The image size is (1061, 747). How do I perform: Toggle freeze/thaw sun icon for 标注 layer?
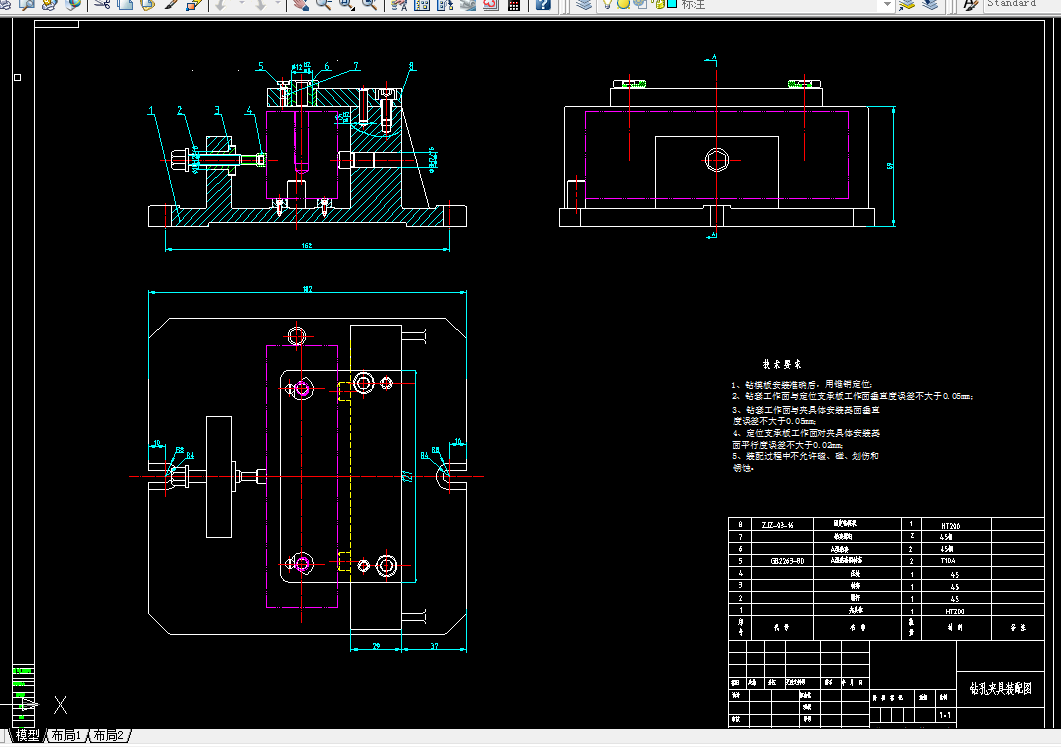[624, 3]
